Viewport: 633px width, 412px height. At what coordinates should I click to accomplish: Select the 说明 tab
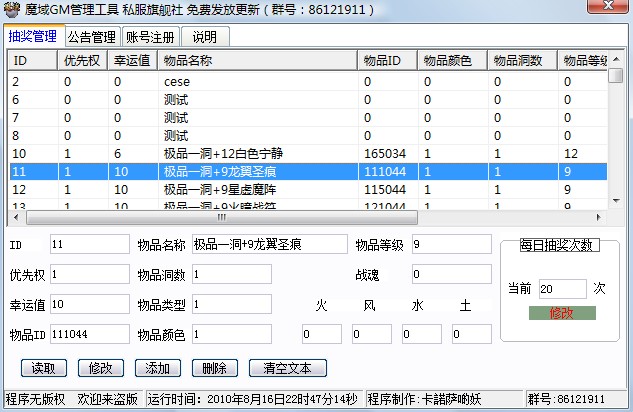[204, 38]
